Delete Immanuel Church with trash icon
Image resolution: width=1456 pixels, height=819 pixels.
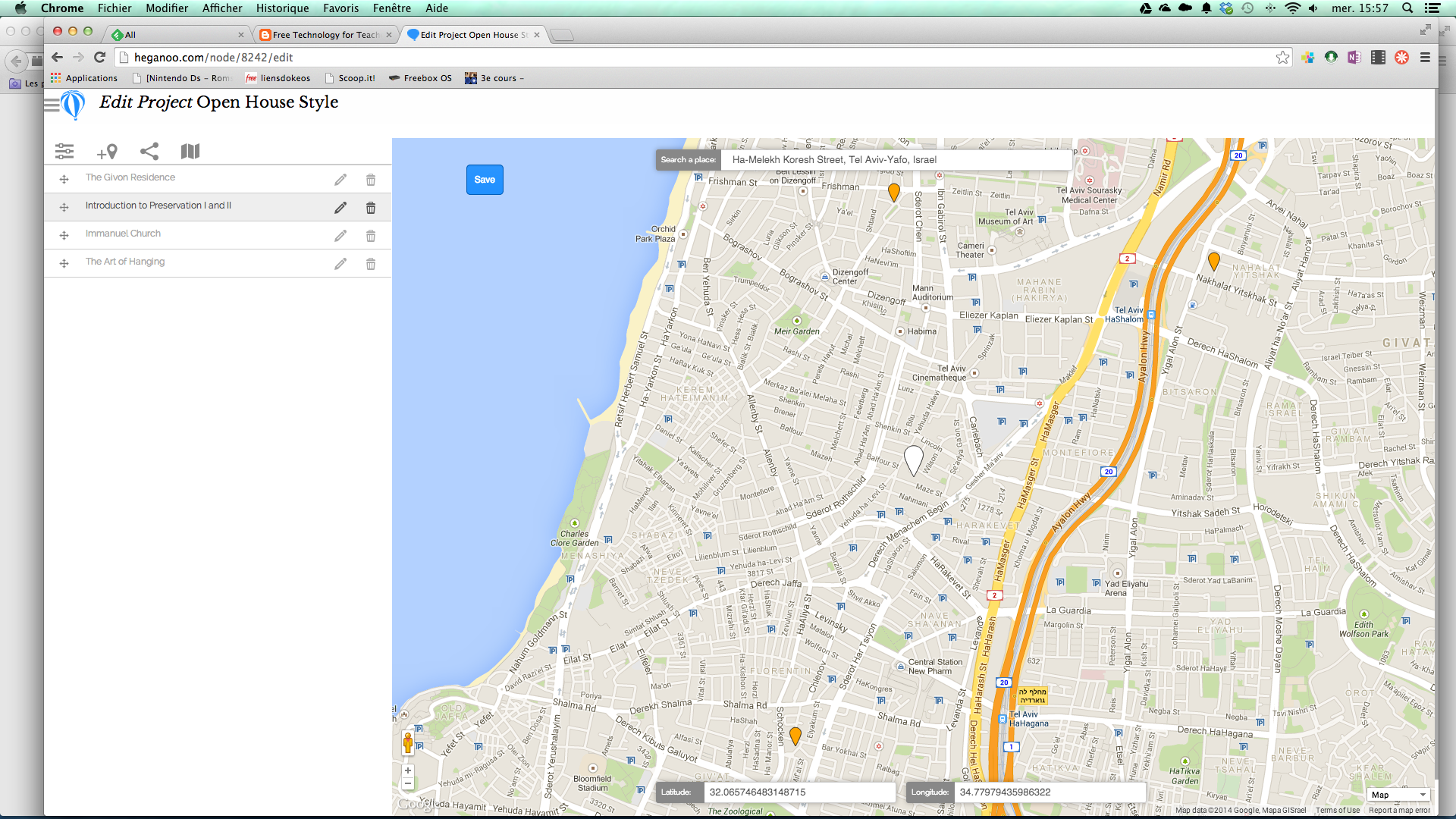tap(371, 236)
